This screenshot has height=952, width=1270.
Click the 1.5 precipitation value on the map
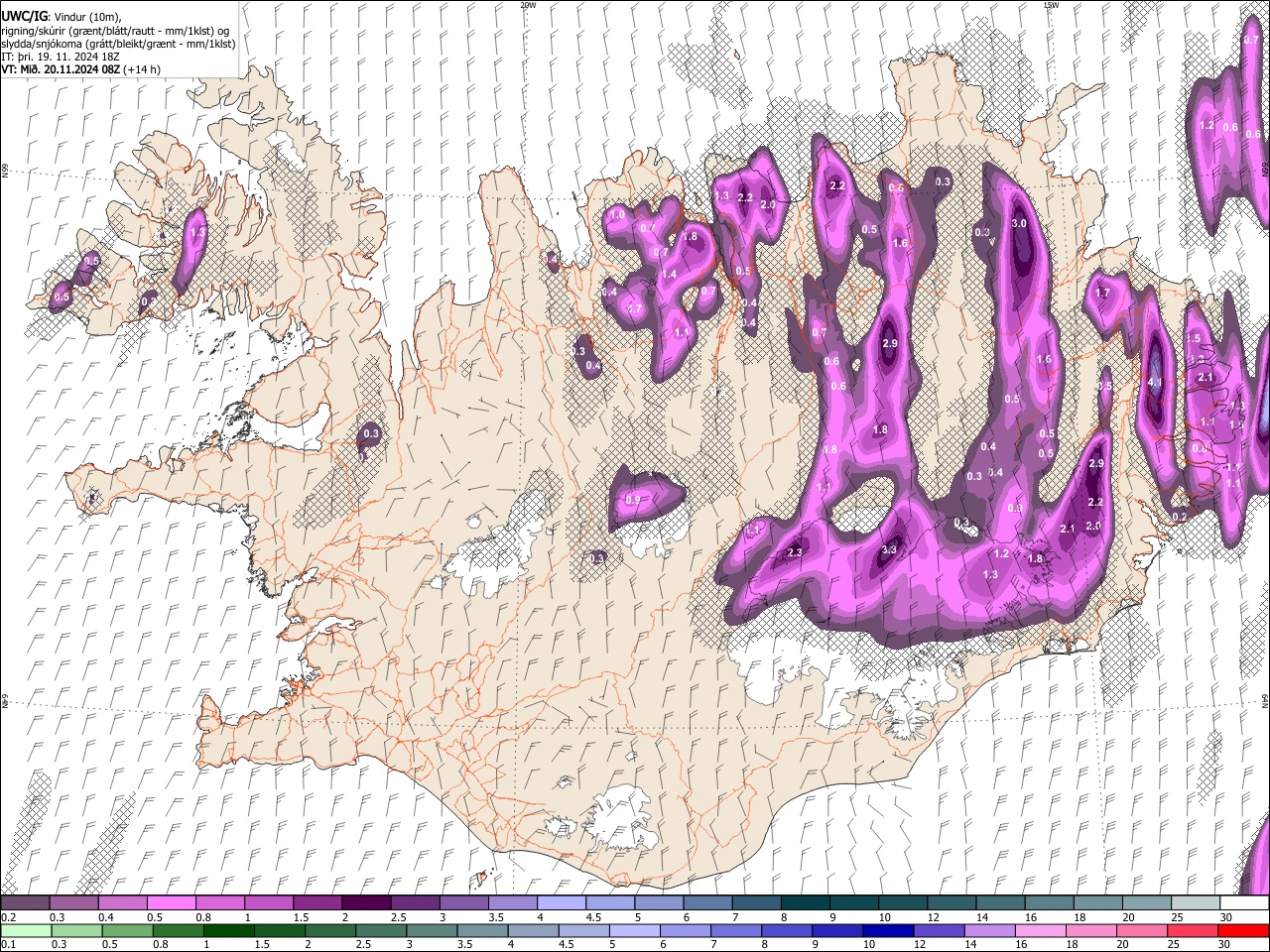[1194, 338]
